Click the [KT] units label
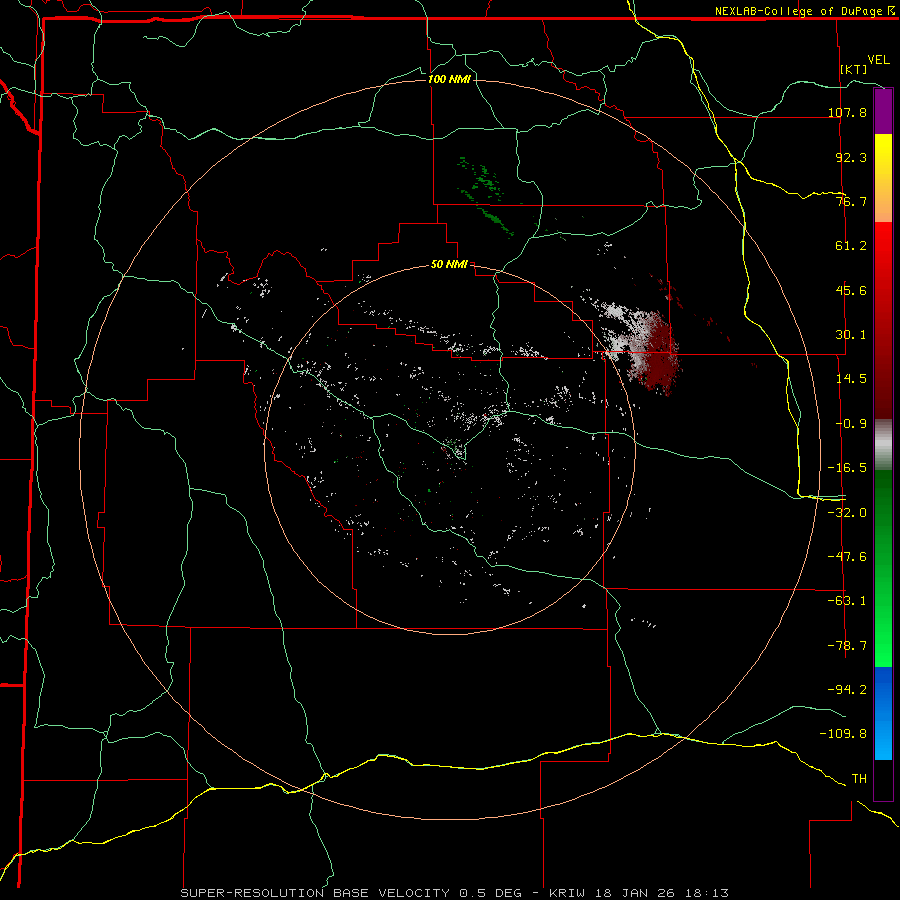 pyautogui.click(x=854, y=69)
